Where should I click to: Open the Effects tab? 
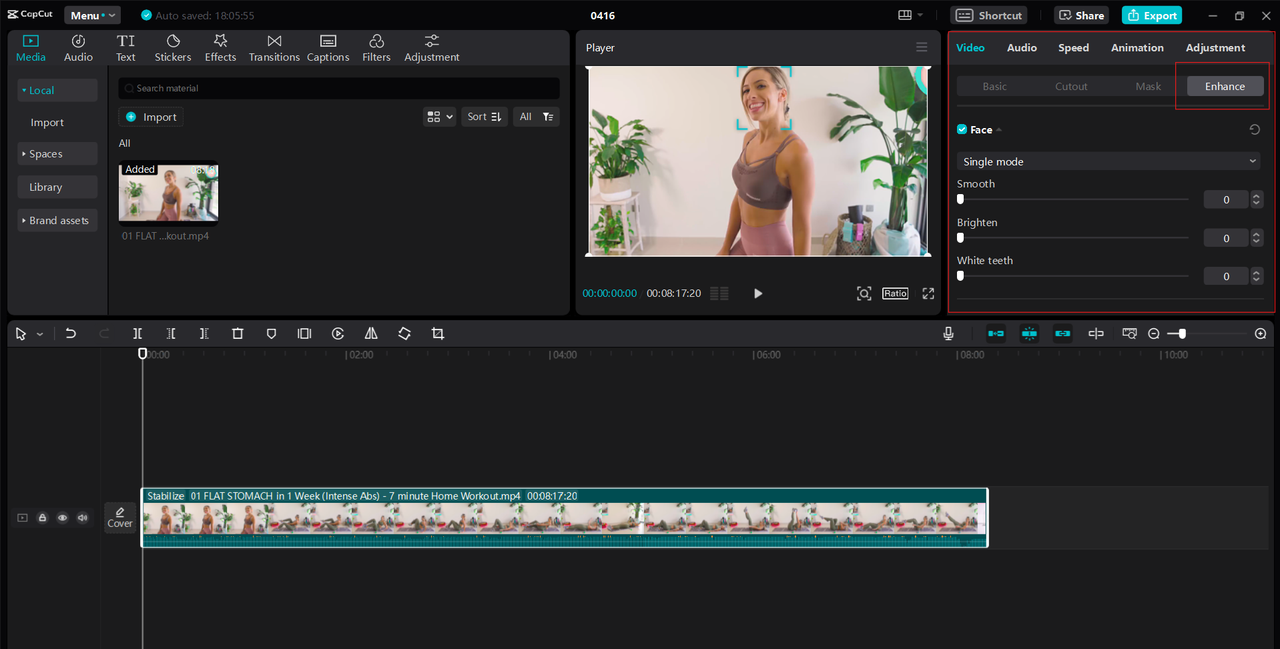tap(221, 48)
